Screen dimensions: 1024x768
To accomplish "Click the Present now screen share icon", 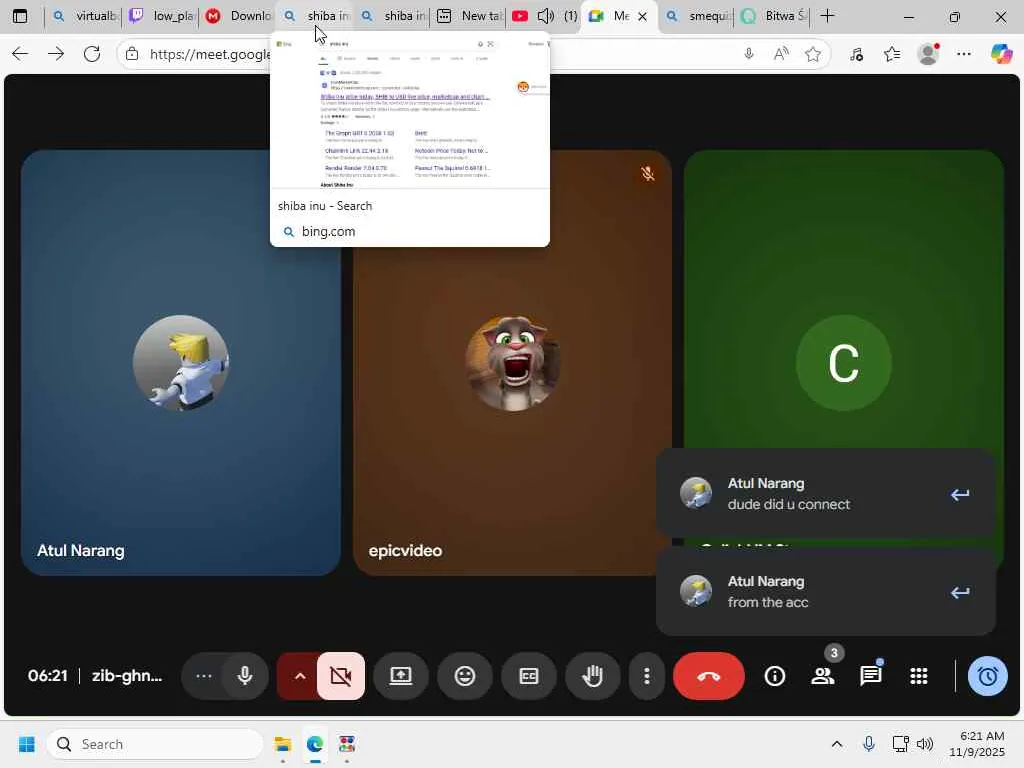I will [400, 676].
